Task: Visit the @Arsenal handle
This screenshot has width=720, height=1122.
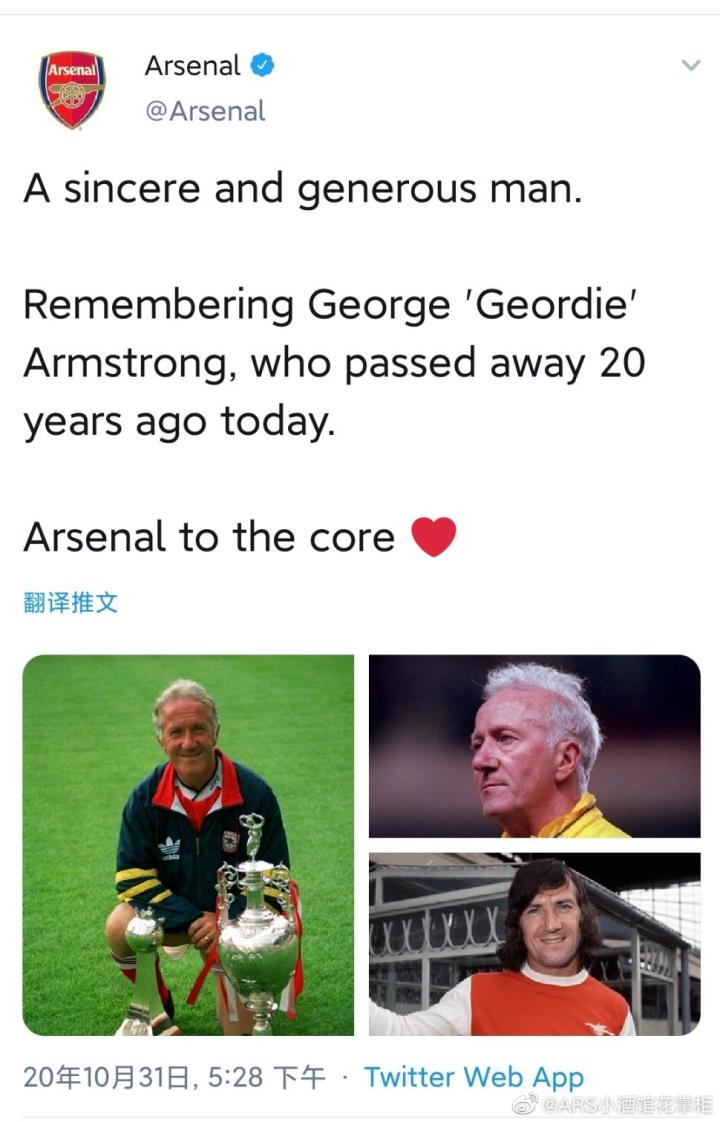Action: pos(205,111)
